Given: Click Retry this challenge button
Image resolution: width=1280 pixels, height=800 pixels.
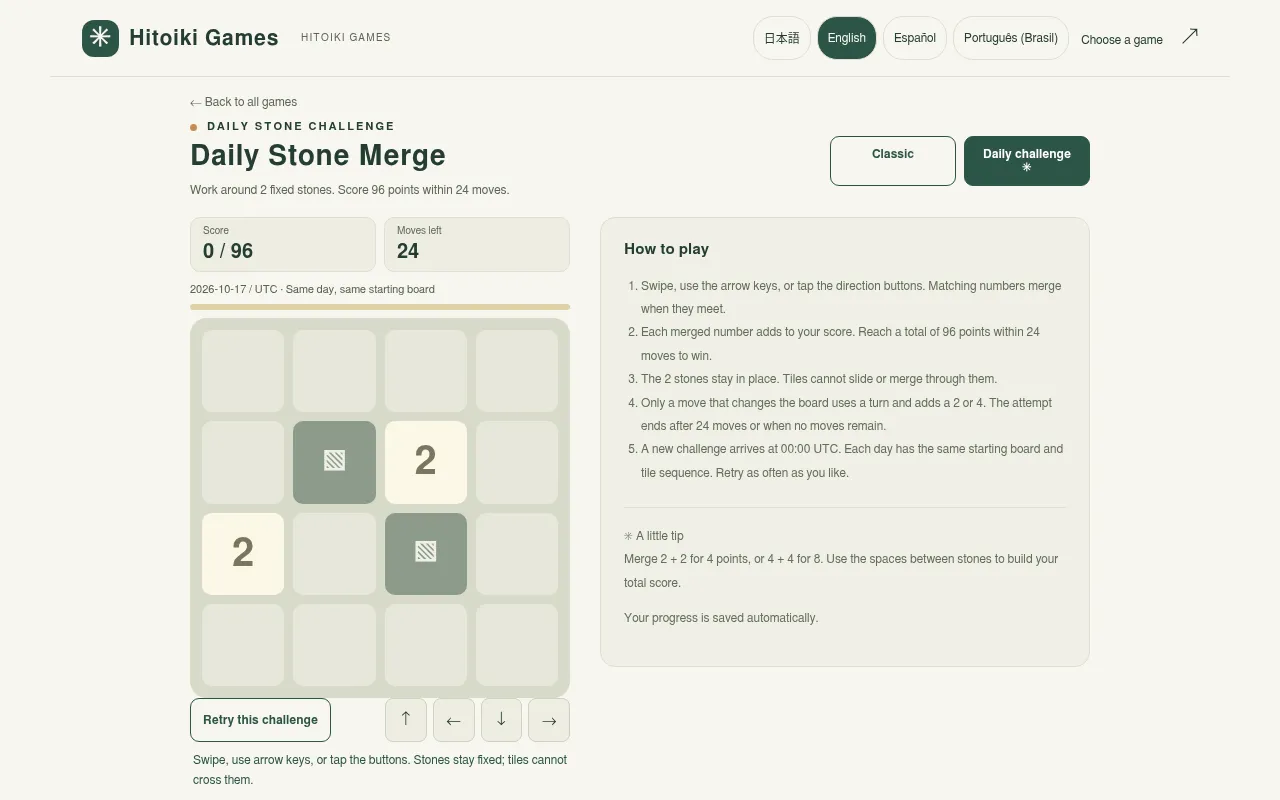Looking at the screenshot, I should (x=260, y=720).
